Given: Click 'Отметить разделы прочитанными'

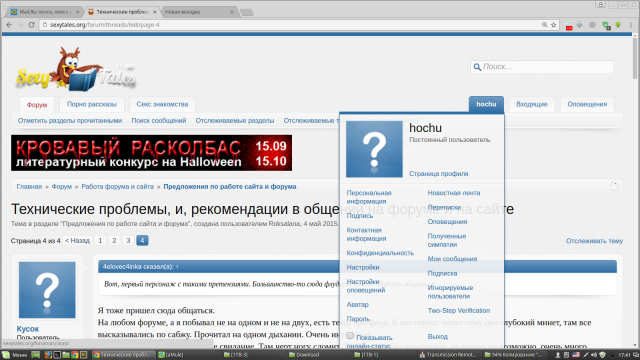Looking at the screenshot, I should click(x=70, y=120).
